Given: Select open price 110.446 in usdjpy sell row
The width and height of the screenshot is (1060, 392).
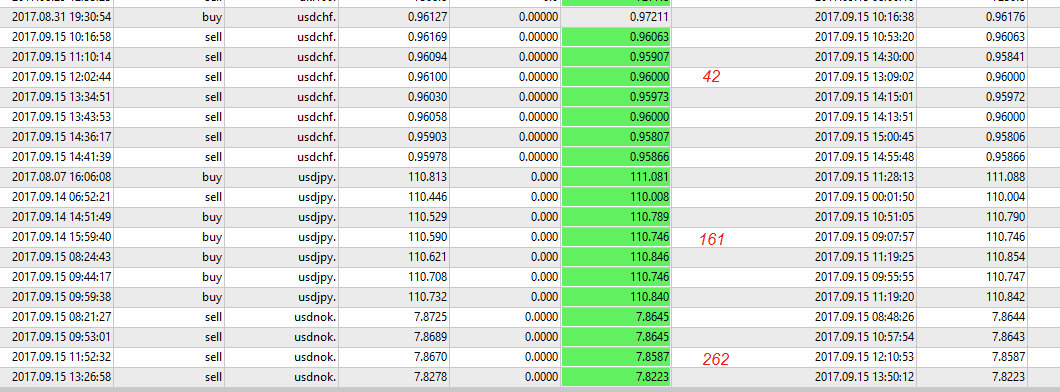Looking at the screenshot, I should (x=429, y=197).
